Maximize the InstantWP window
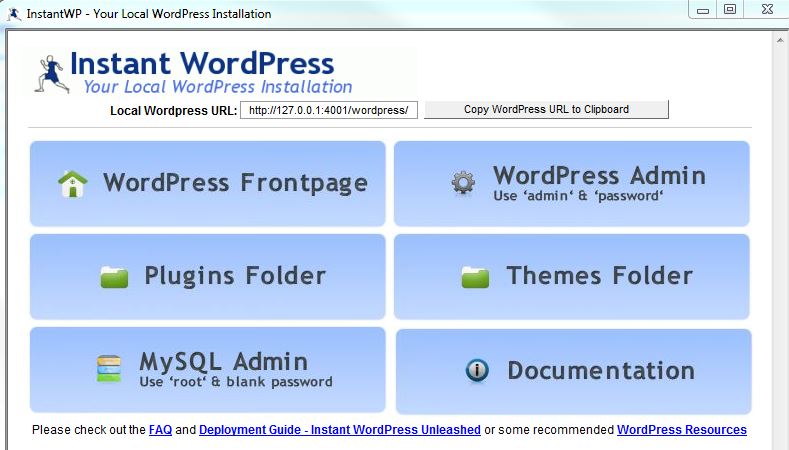This screenshot has height=450, width=789. click(x=730, y=10)
